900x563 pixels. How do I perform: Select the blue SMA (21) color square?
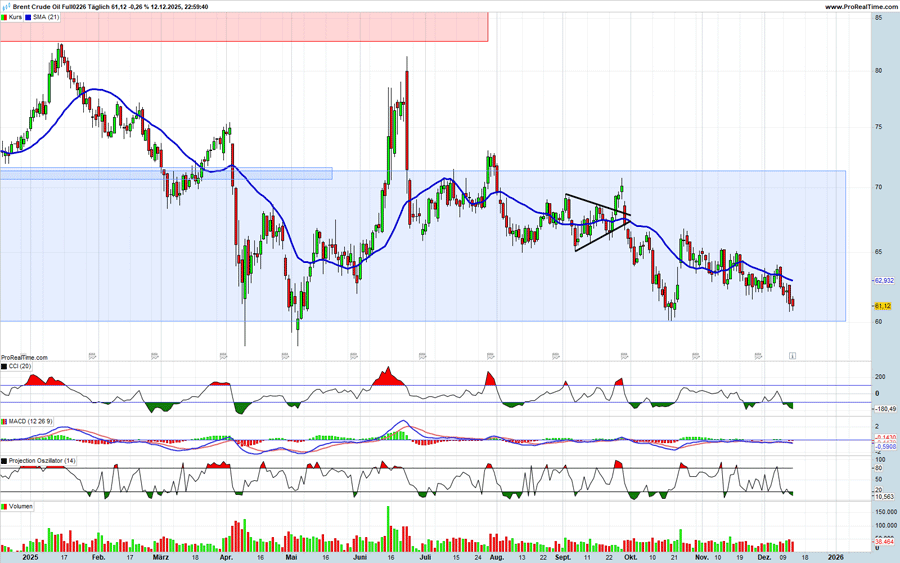[29, 17]
